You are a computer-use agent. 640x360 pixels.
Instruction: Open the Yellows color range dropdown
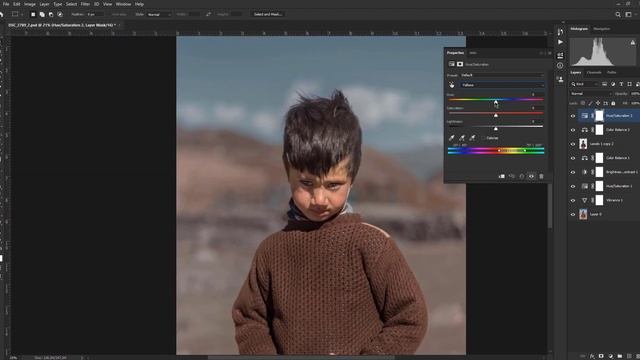coord(502,85)
